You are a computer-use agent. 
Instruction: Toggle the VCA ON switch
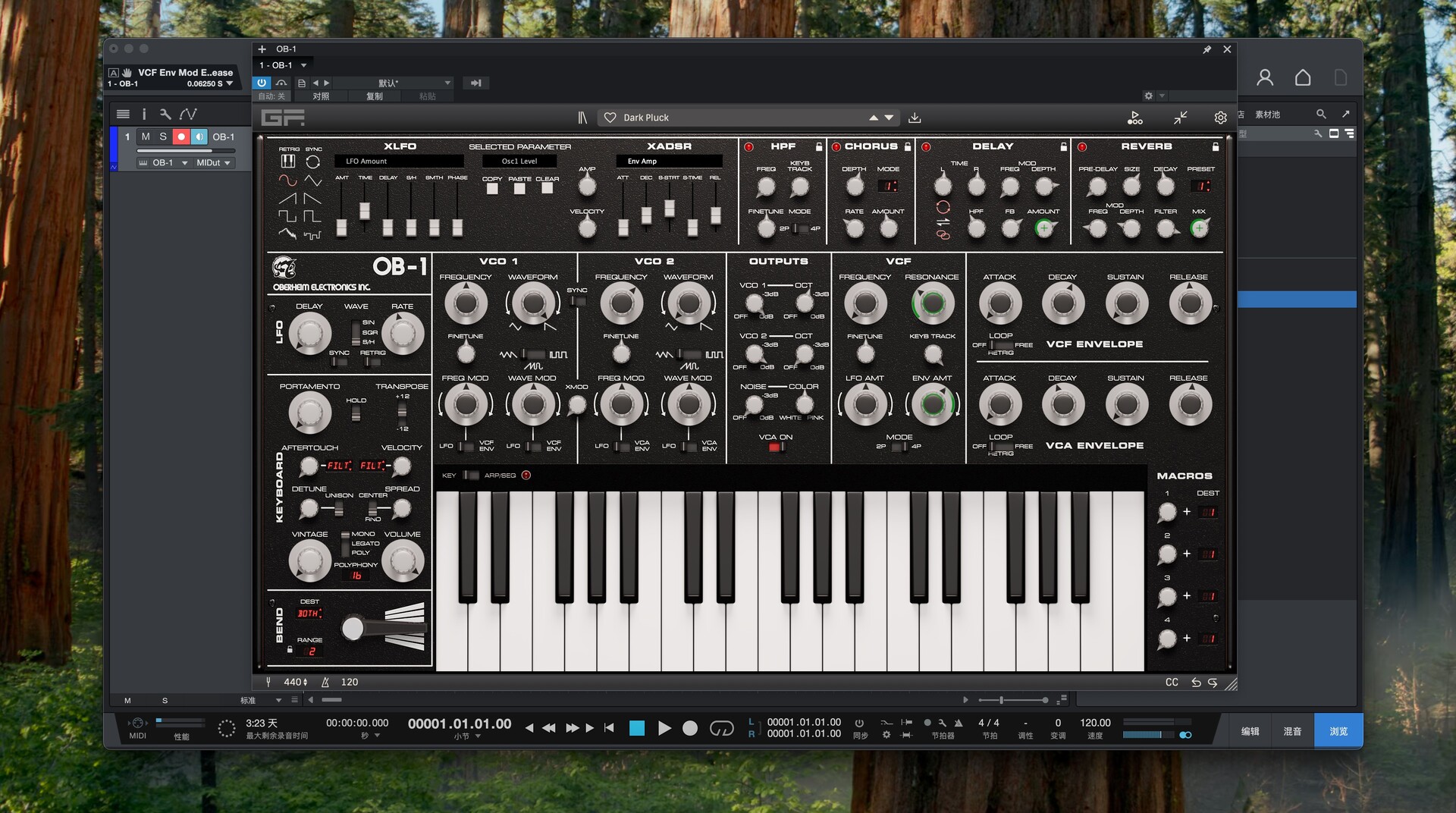point(776,447)
